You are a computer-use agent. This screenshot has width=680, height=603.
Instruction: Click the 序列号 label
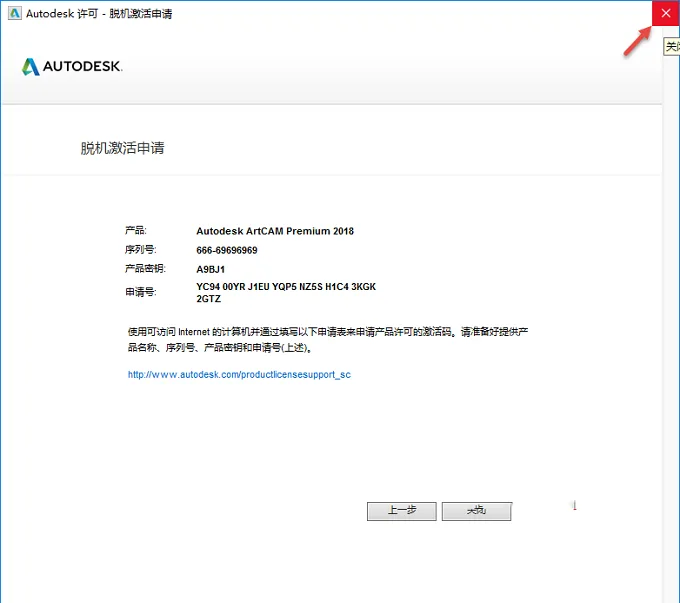point(141,249)
